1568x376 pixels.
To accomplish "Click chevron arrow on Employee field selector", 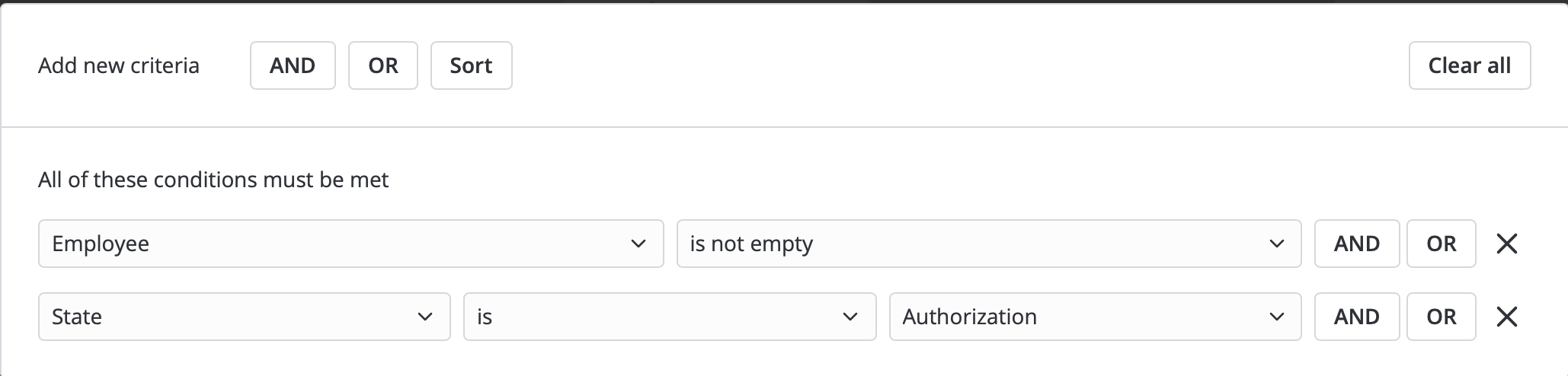I will 638,244.
